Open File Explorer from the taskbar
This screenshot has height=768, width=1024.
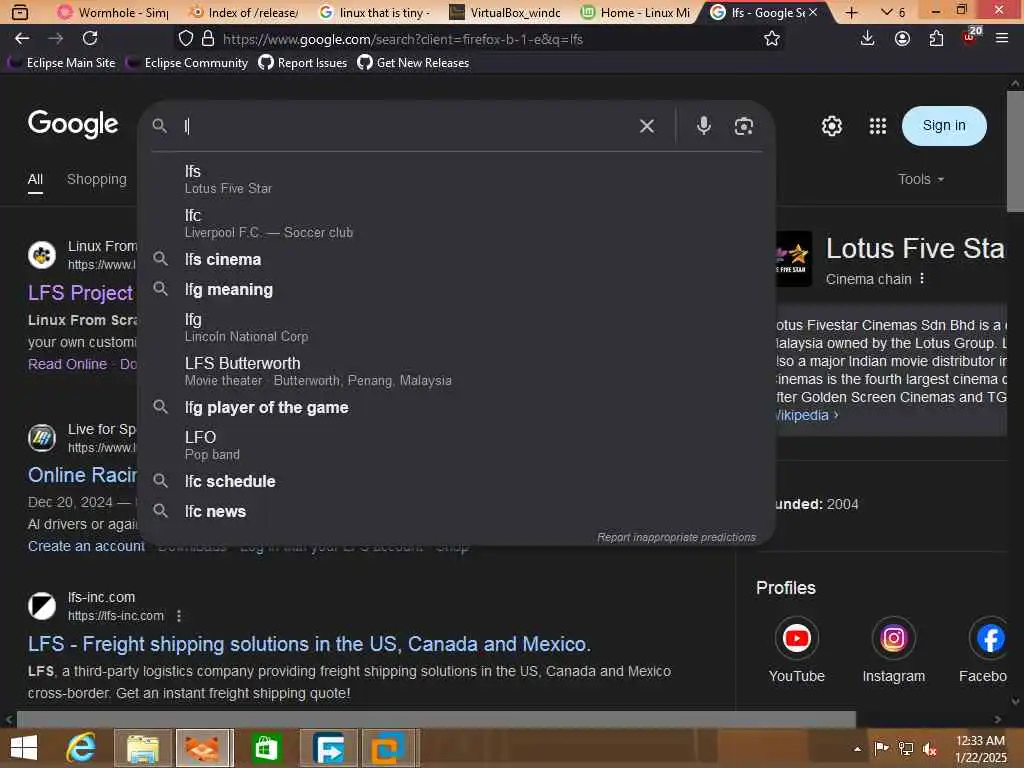click(x=143, y=748)
